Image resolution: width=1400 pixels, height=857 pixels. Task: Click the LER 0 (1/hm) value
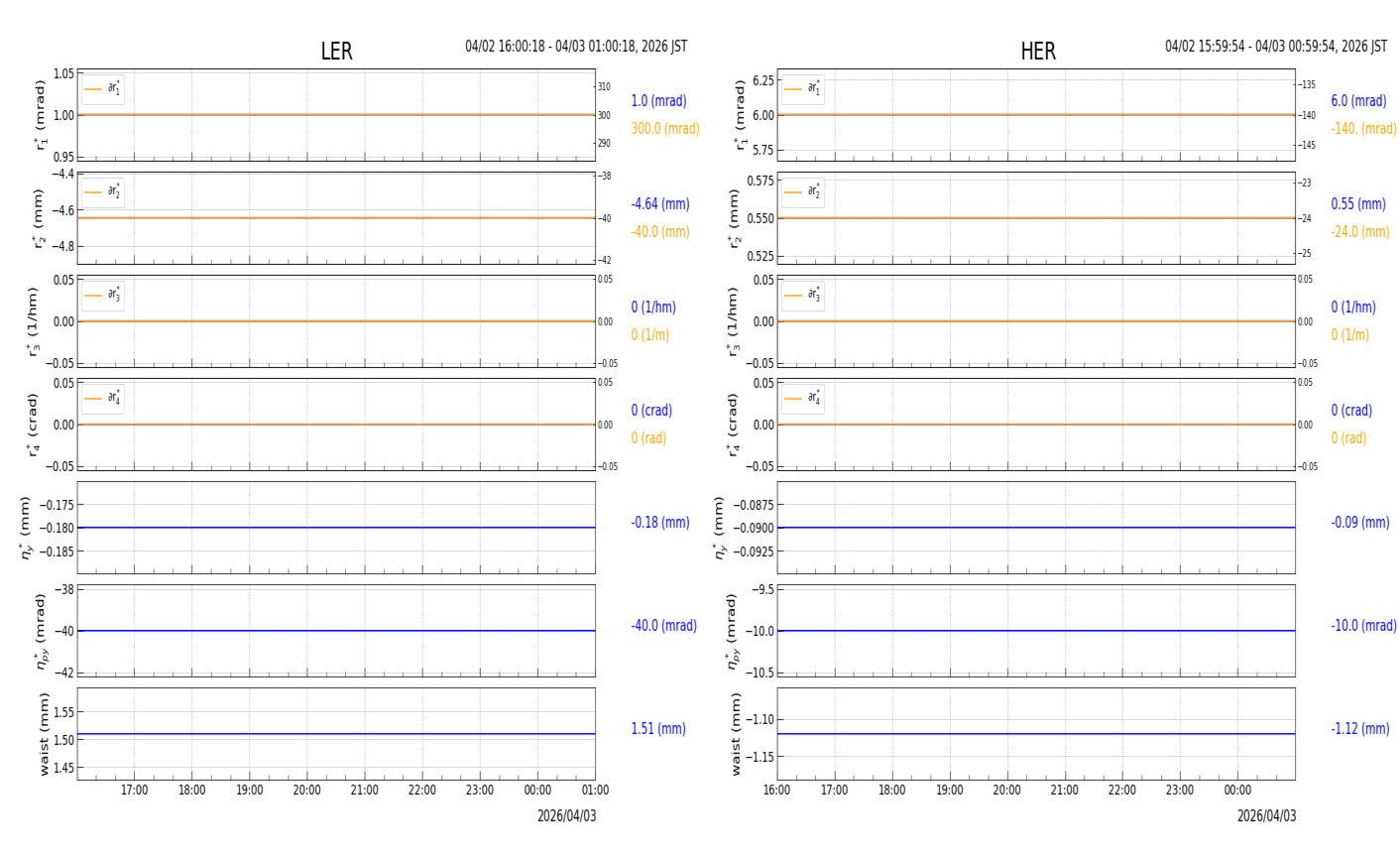[656, 307]
